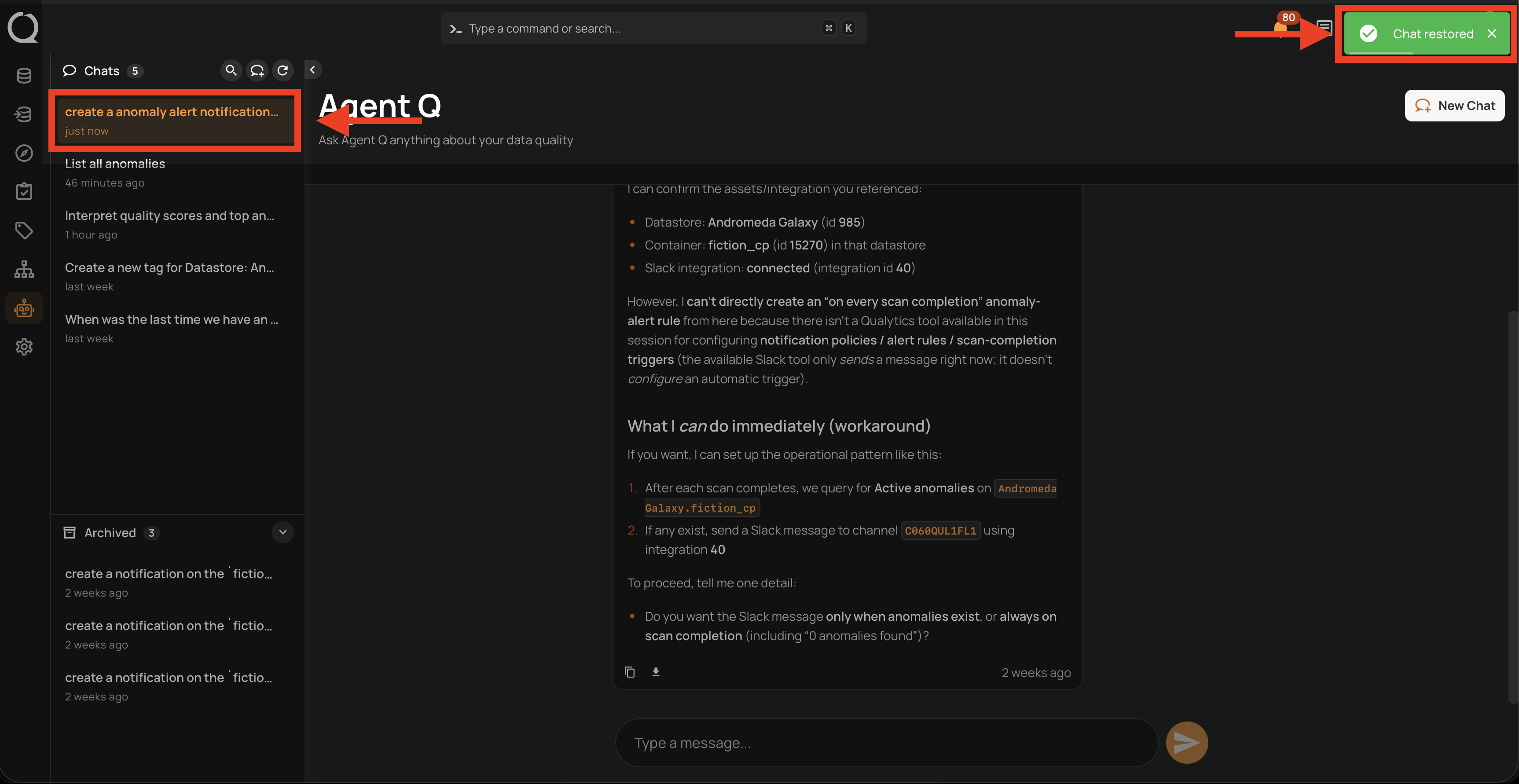Refresh the chat list

point(283,70)
